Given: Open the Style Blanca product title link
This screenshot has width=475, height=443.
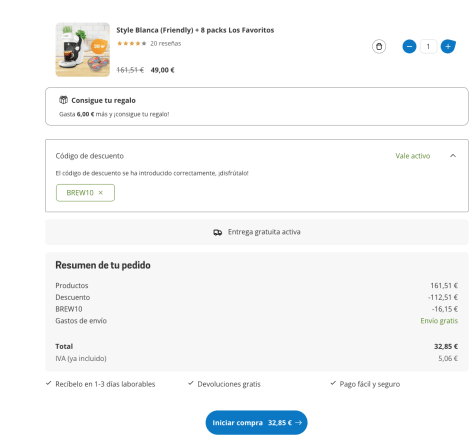Looking at the screenshot, I should [195, 30].
